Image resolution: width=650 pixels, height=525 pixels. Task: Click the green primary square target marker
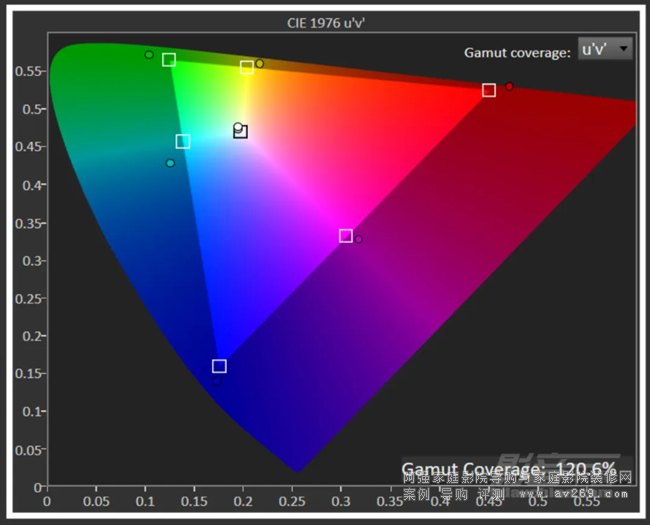pyautogui.click(x=169, y=60)
